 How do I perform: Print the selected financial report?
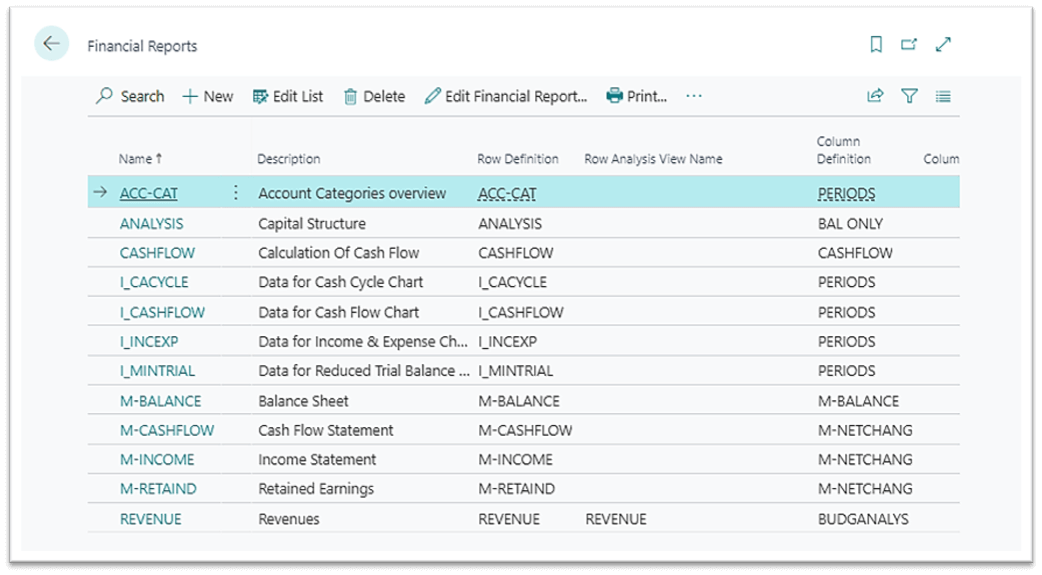pyautogui.click(x=637, y=96)
